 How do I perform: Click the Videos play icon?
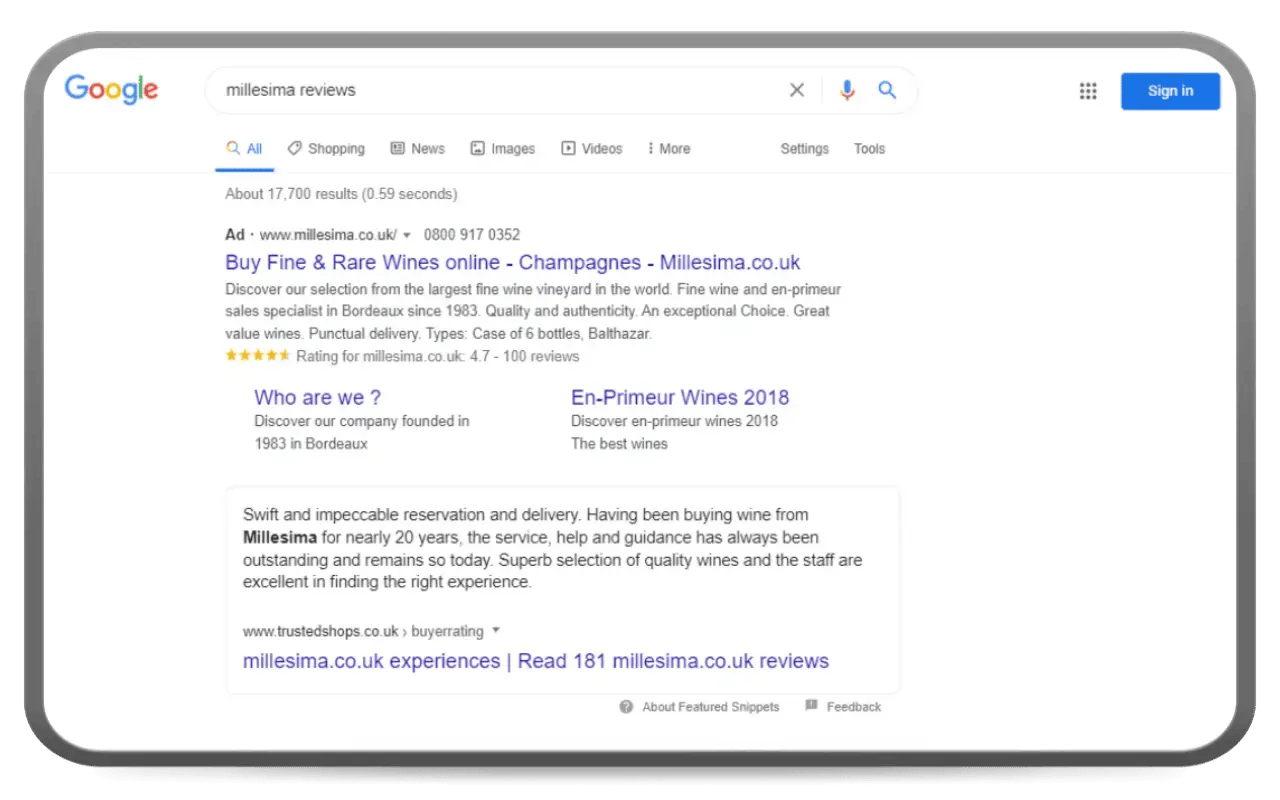pos(567,148)
